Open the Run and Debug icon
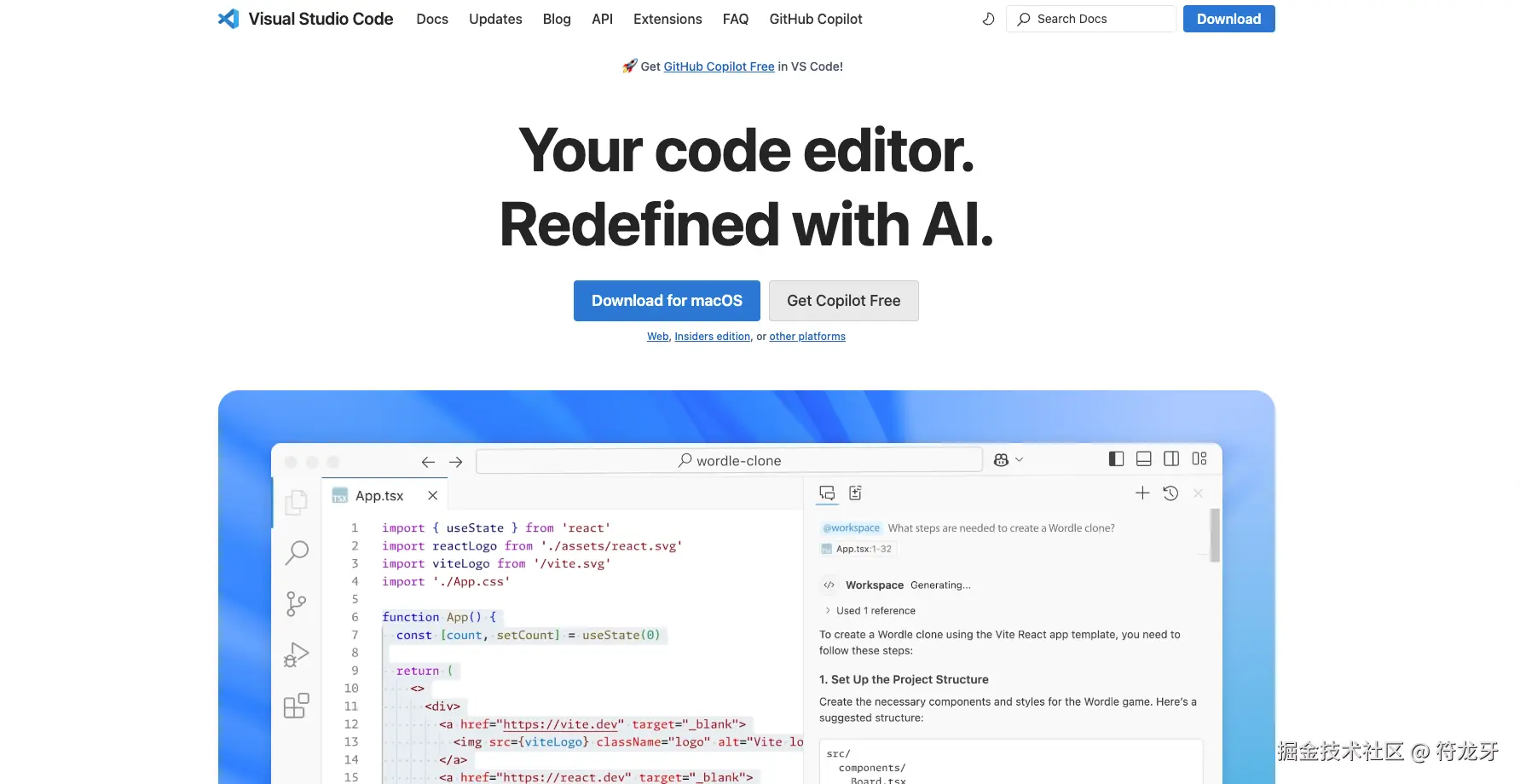The height and width of the screenshot is (784, 1520). click(x=296, y=654)
